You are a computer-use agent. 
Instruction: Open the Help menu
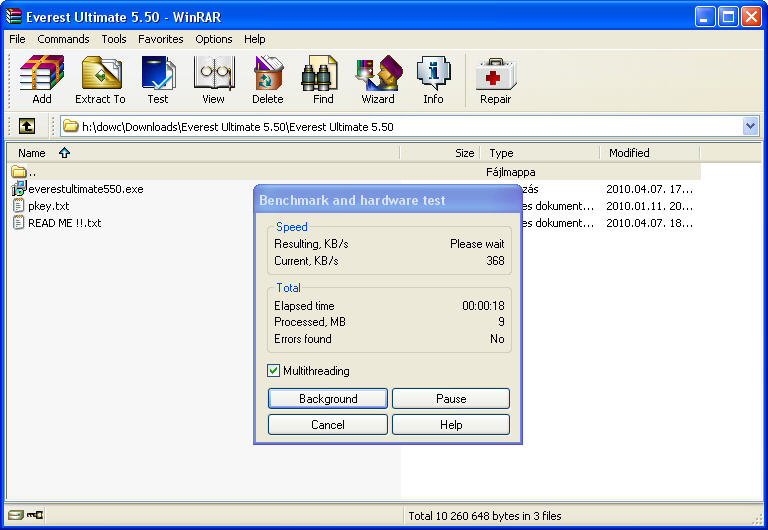point(255,39)
